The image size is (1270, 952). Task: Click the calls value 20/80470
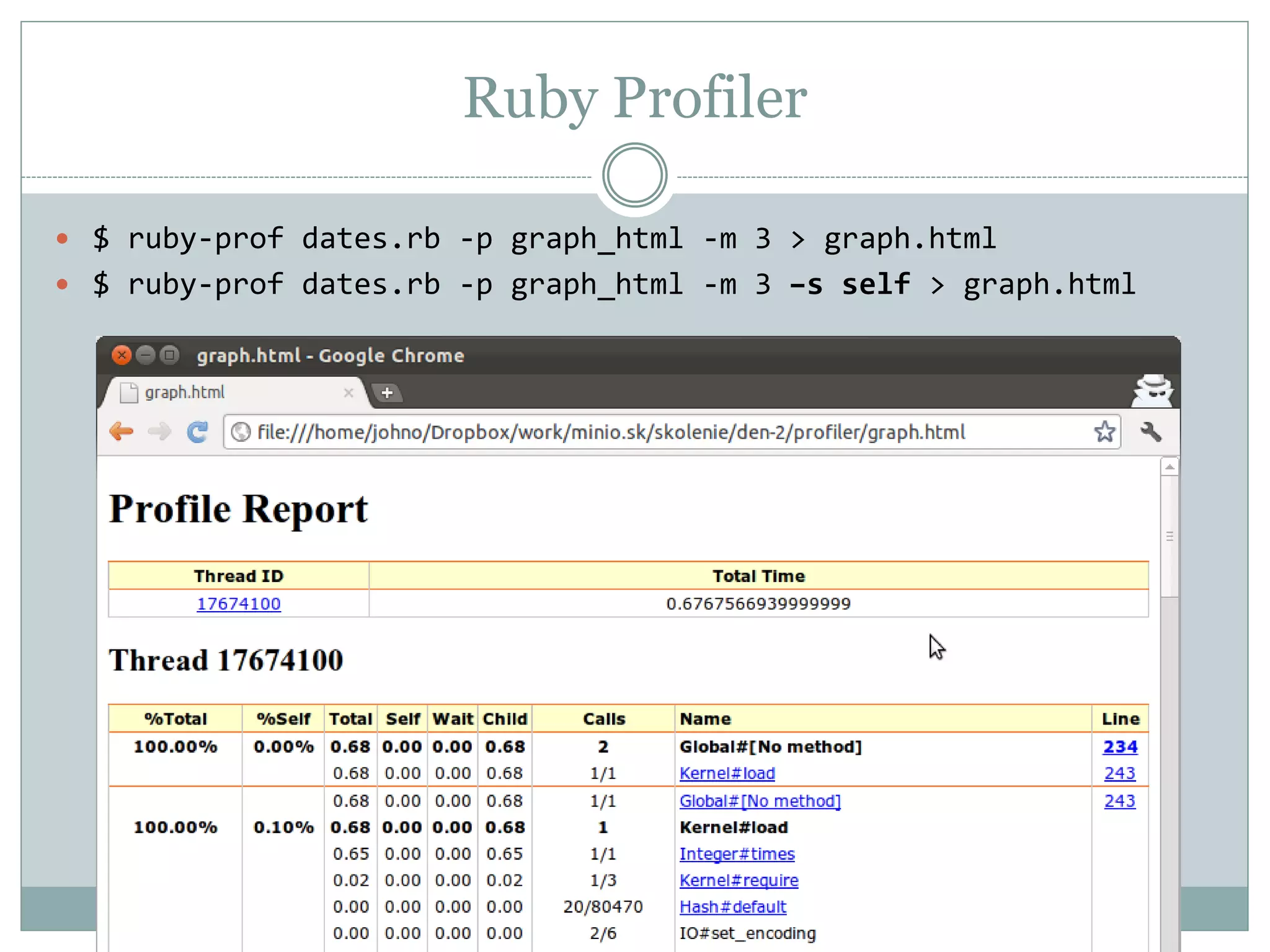603,907
